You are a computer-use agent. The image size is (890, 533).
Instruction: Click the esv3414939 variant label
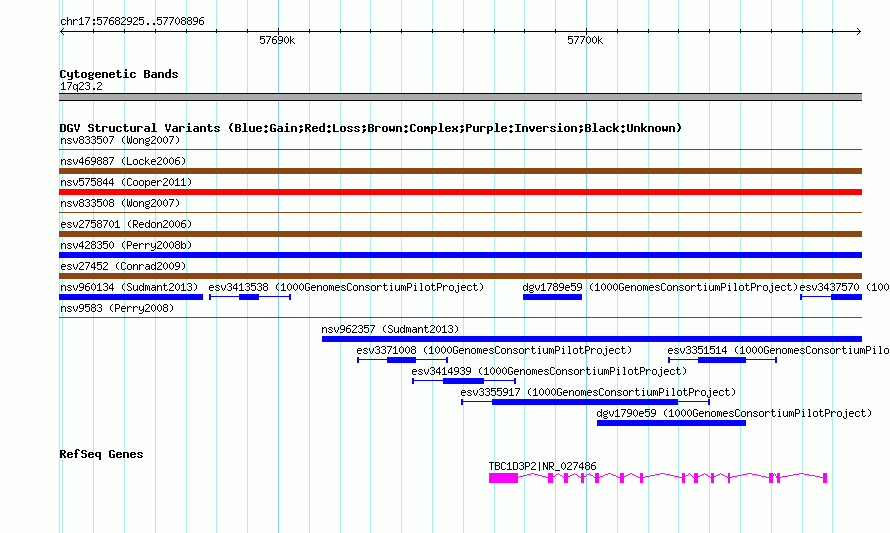549,371
